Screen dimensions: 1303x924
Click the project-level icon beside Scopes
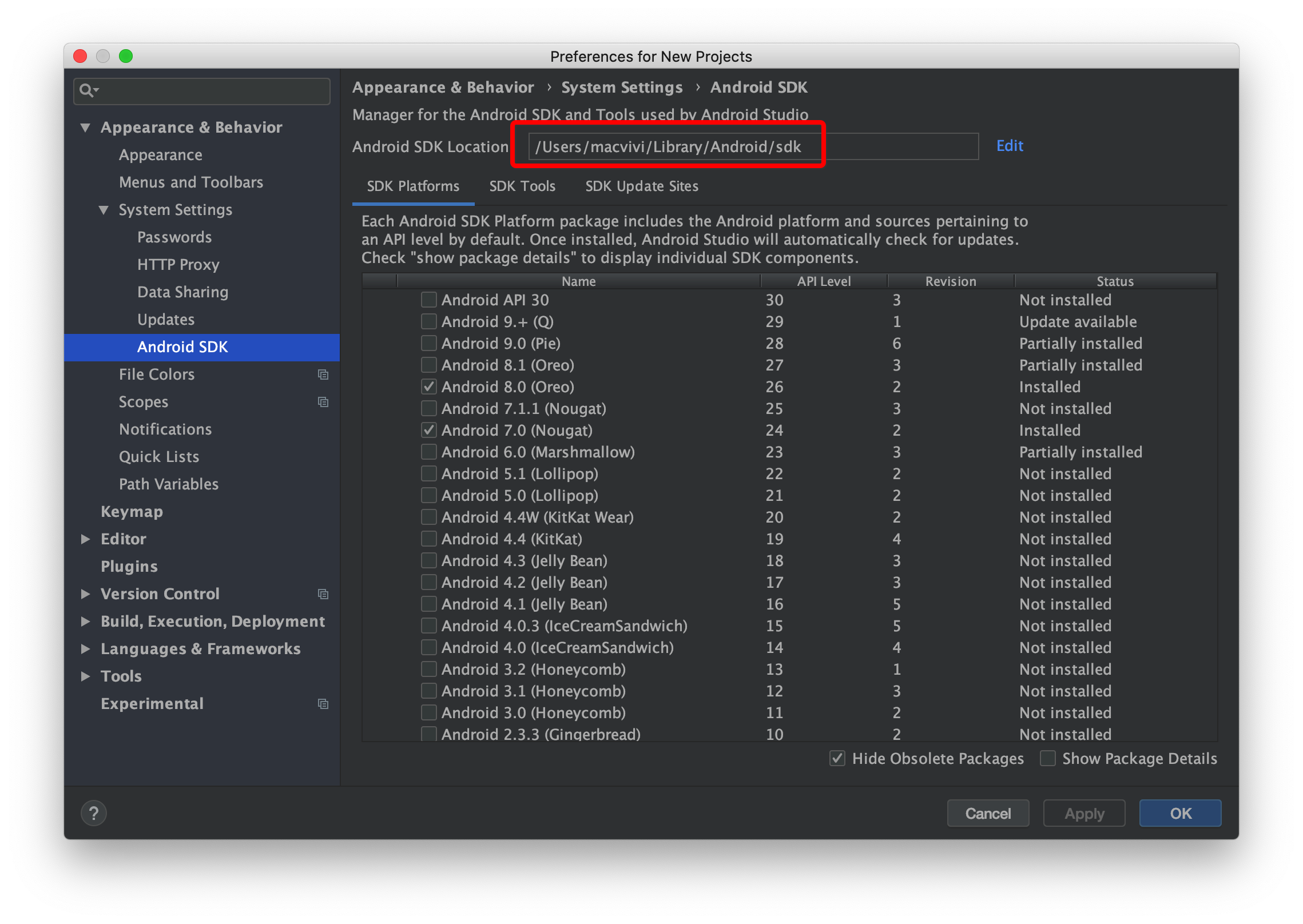tap(323, 402)
